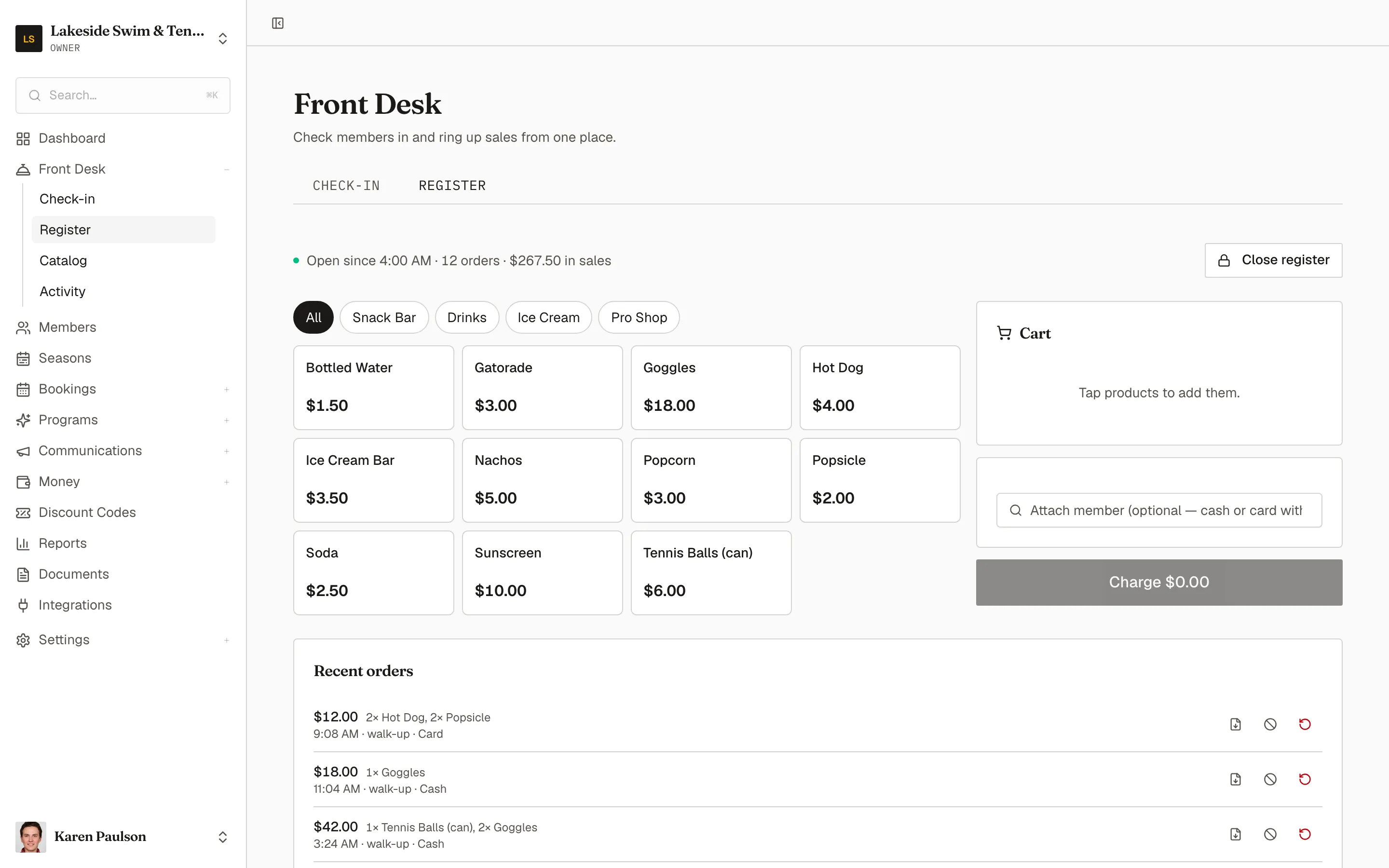This screenshot has height=868, width=1389.
Task: Click the Charge $0.00 button
Action: [x=1159, y=582]
